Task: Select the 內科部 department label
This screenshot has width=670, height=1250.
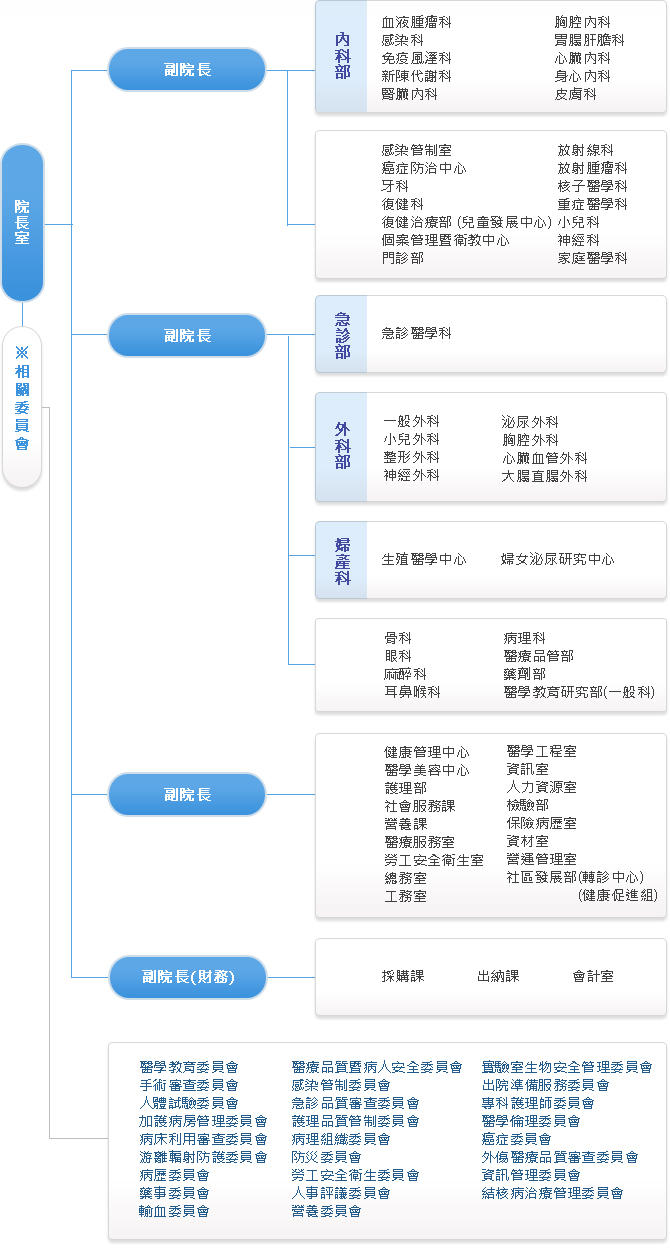Action: click(342, 57)
